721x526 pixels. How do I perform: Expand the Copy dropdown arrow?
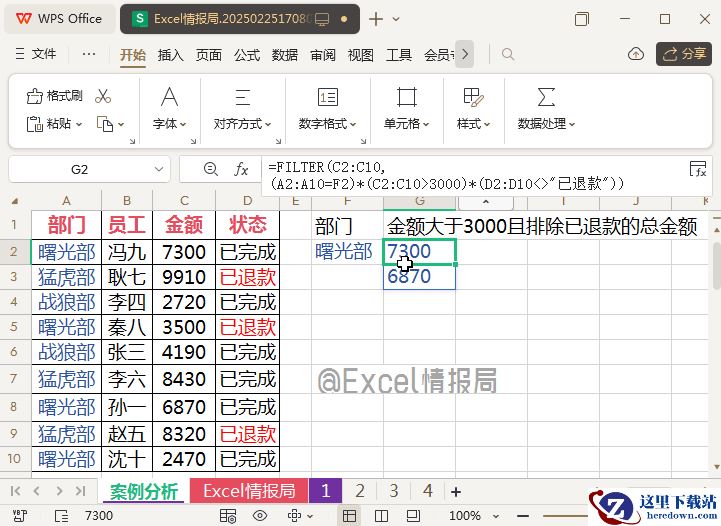click(121, 124)
